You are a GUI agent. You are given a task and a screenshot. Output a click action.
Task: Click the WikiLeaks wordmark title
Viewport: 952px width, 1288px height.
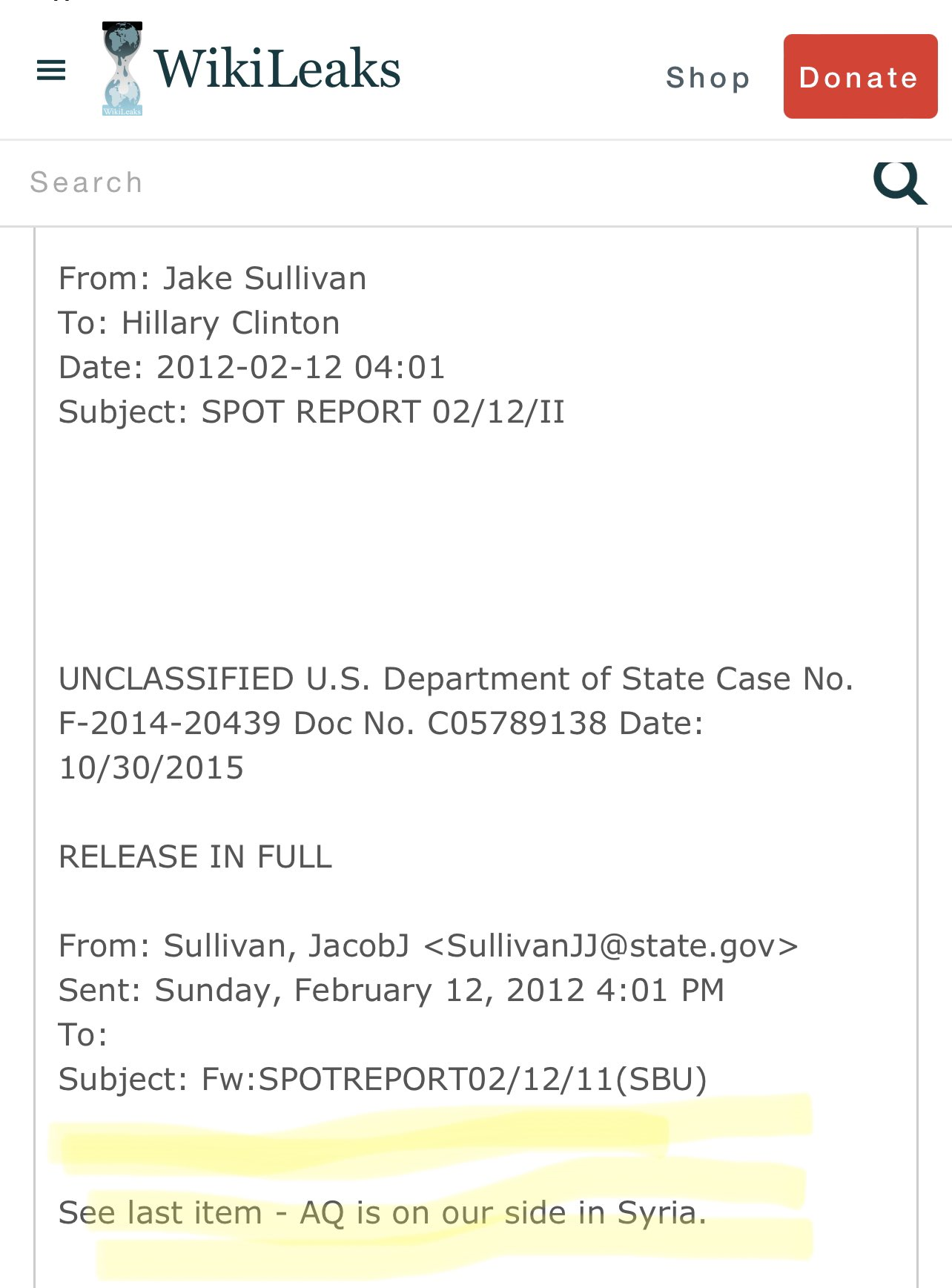point(277,69)
